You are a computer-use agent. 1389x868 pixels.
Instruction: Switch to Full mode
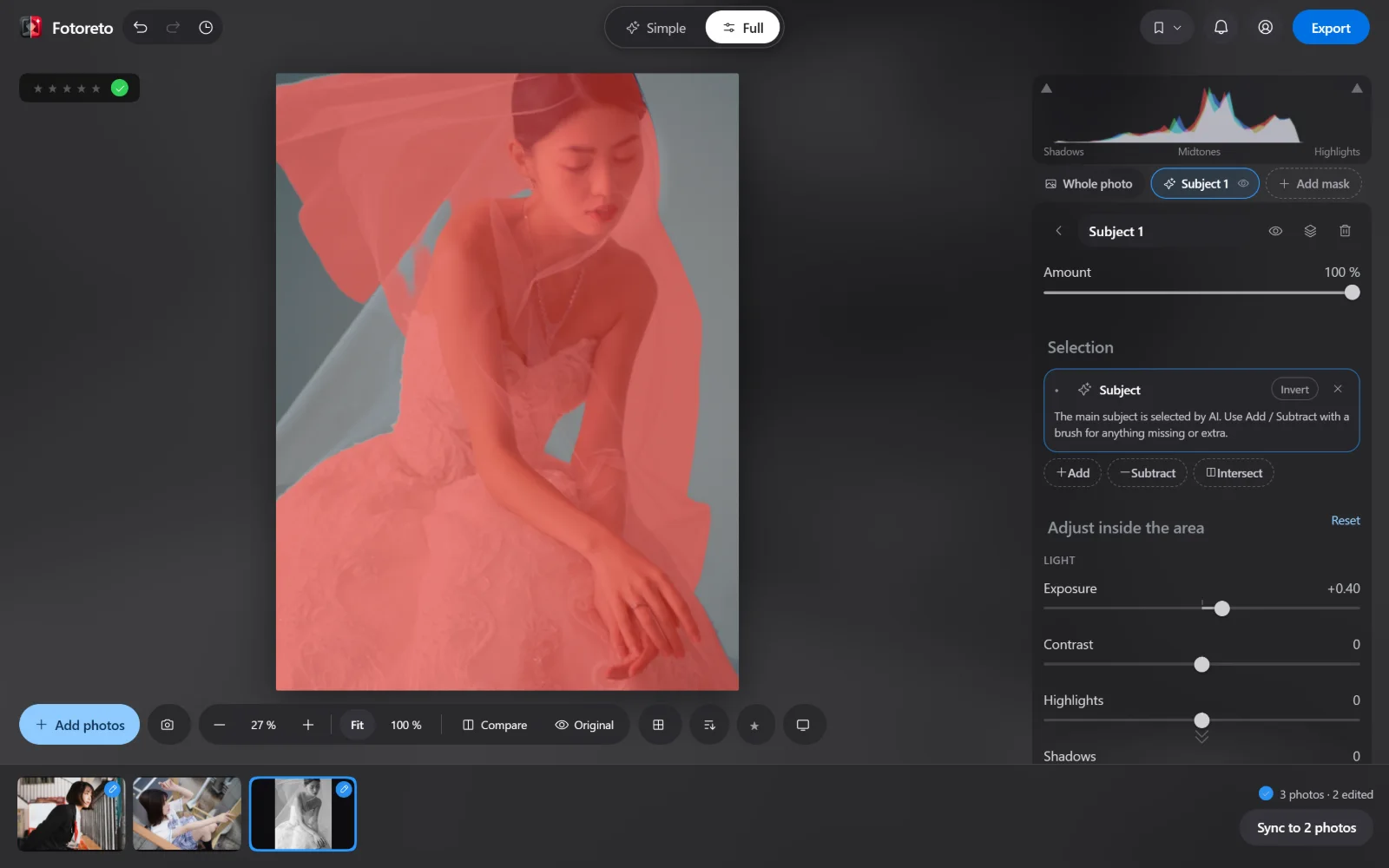(742, 28)
